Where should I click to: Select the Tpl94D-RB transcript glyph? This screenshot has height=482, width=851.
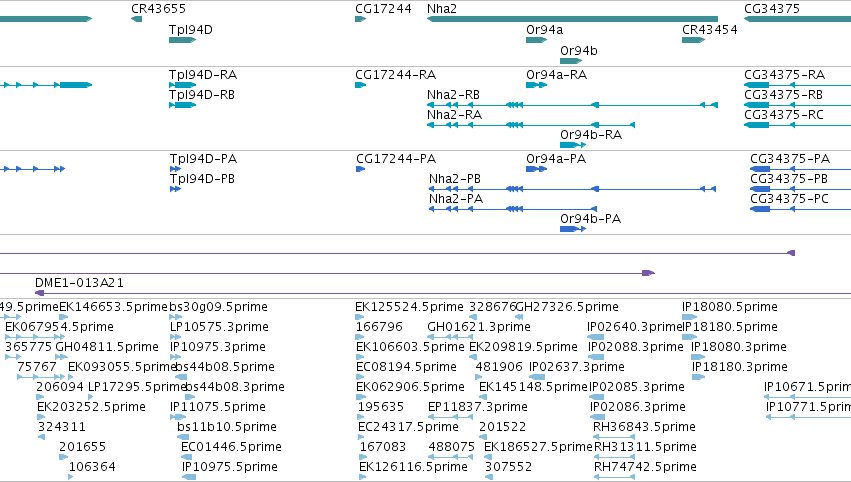182,105
